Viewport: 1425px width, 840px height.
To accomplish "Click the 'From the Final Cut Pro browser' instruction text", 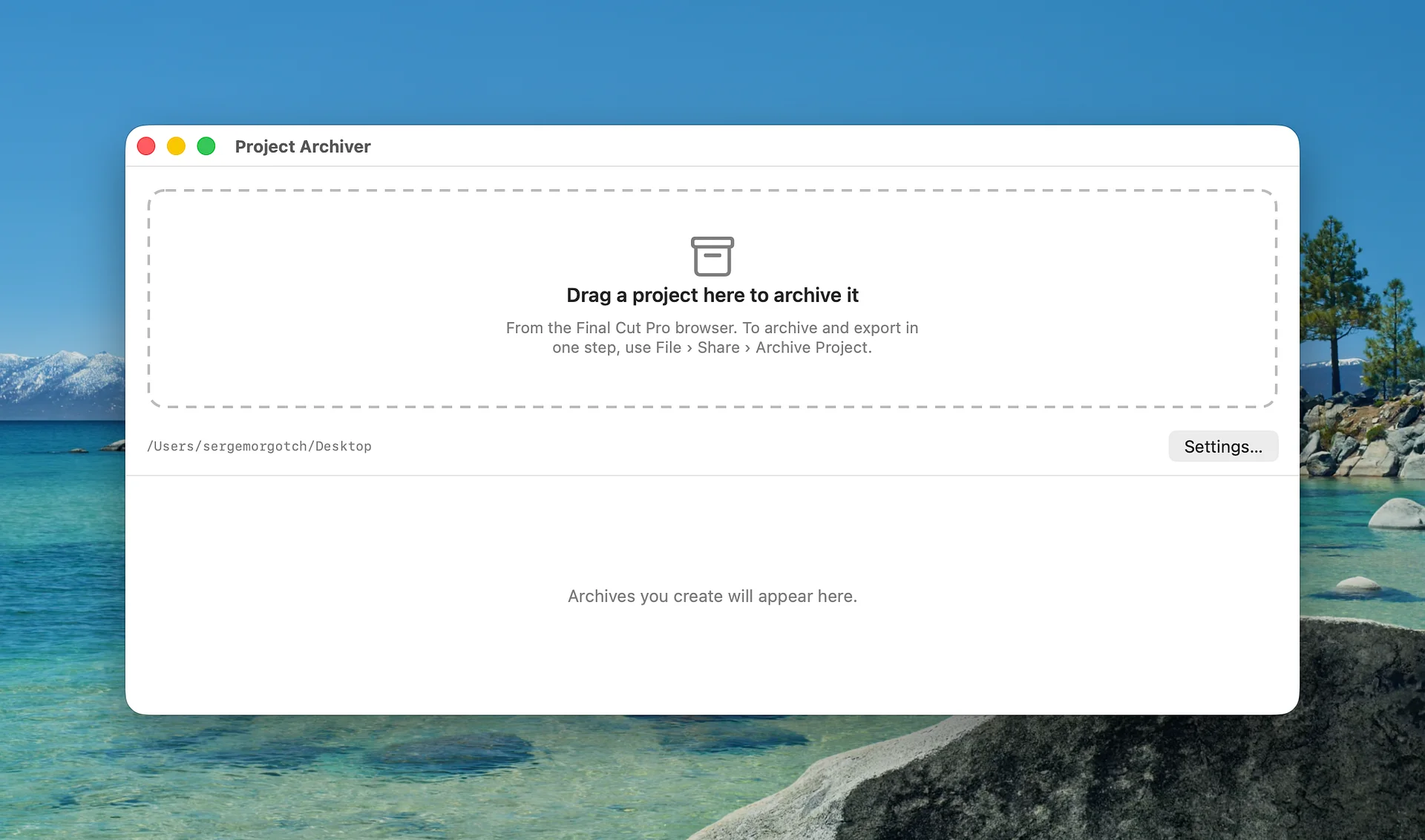I will click(712, 338).
